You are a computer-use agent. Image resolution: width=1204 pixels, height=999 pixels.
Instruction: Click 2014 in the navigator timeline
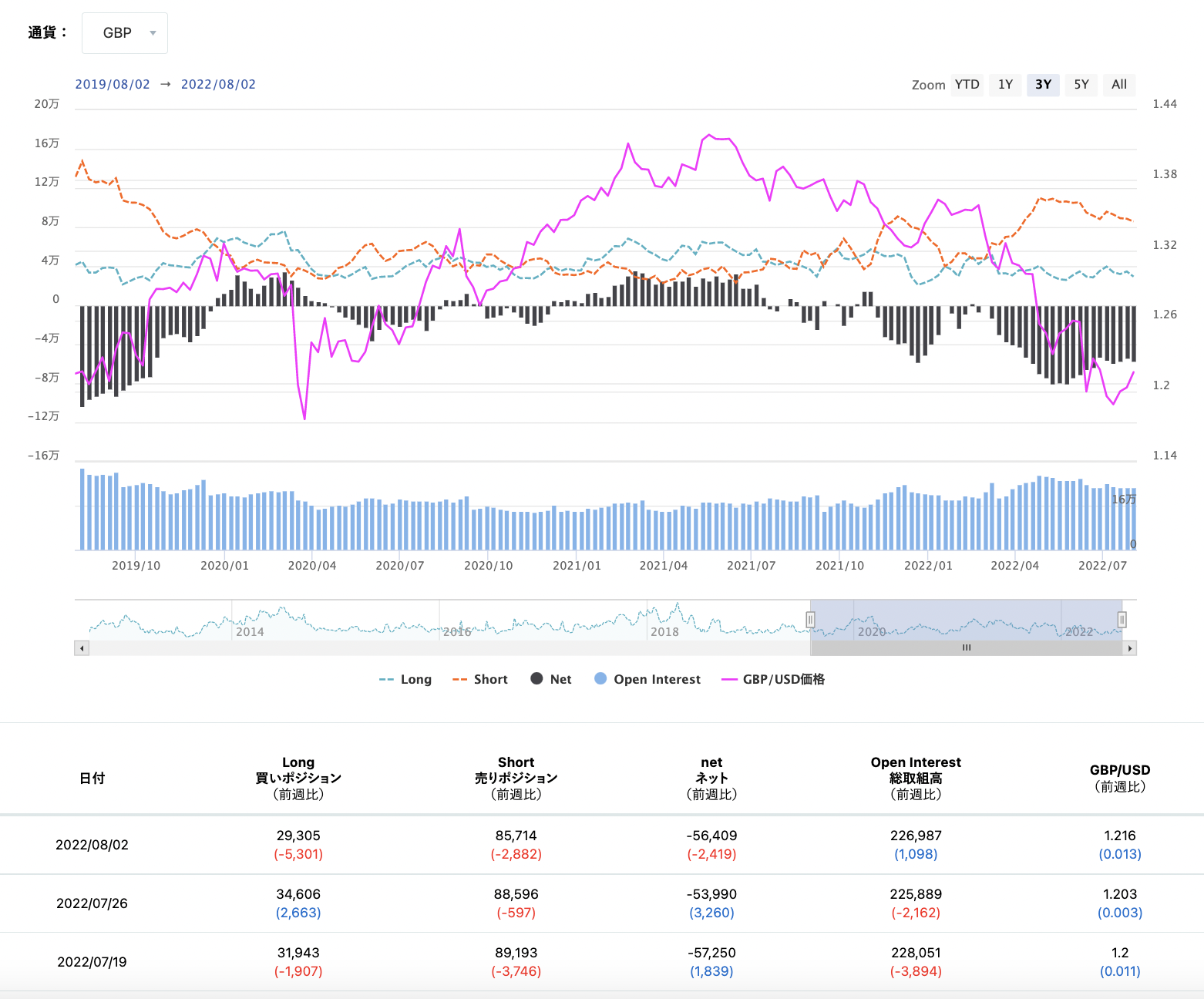(x=250, y=632)
